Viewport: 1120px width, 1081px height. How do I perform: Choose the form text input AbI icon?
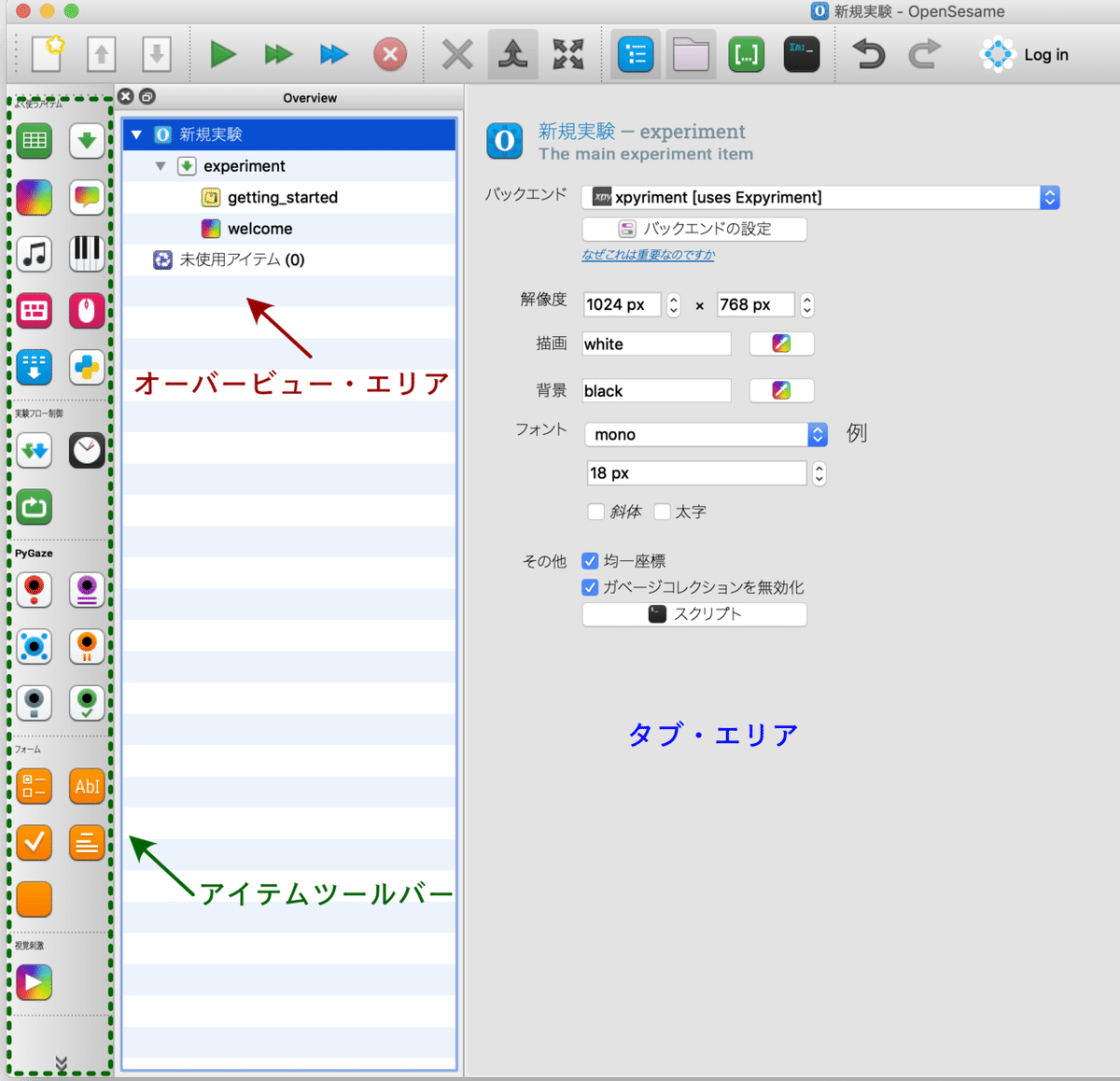(87, 786)
